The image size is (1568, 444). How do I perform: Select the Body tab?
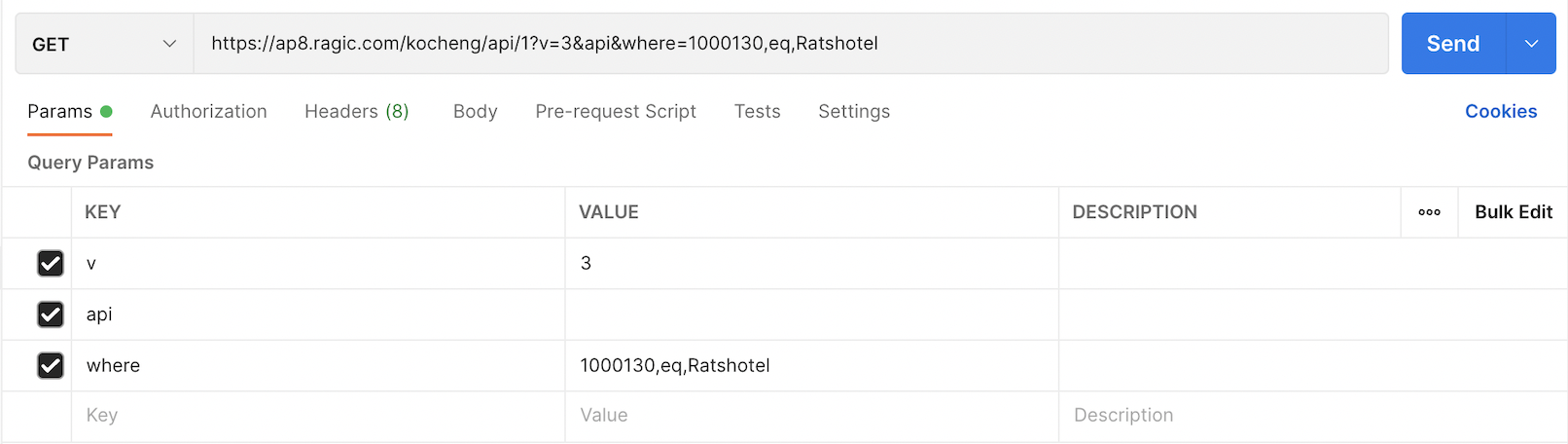[475, 112]
